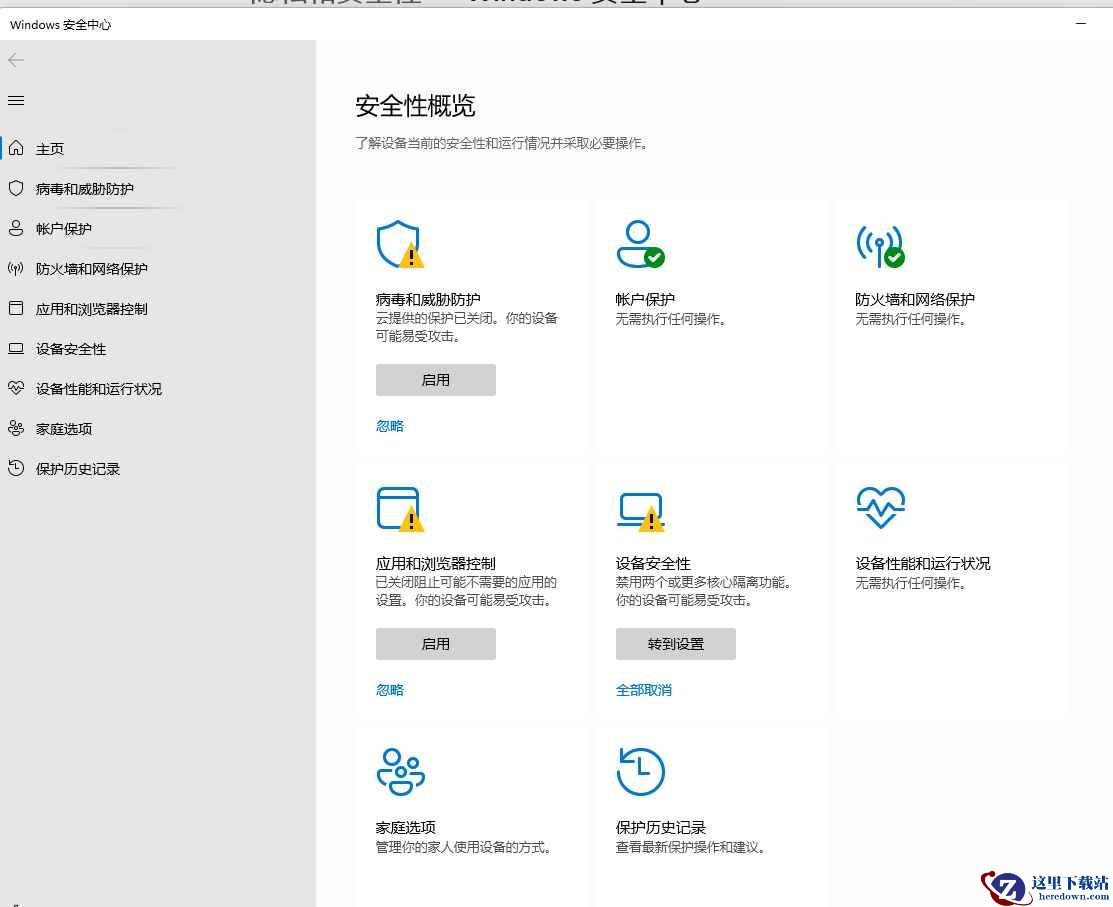Open the hamburger navigation menu

click(16, 101)
